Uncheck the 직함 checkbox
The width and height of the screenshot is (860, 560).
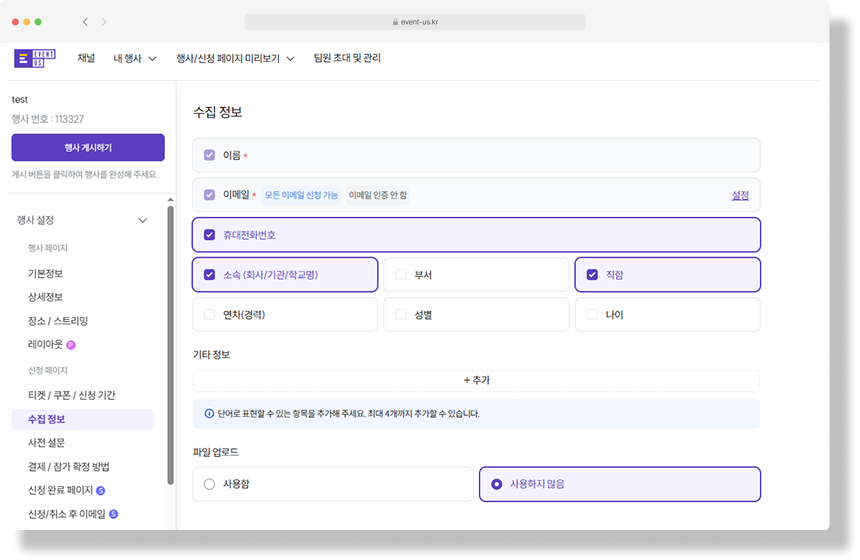pyautogui.click(x=592, y=274)
